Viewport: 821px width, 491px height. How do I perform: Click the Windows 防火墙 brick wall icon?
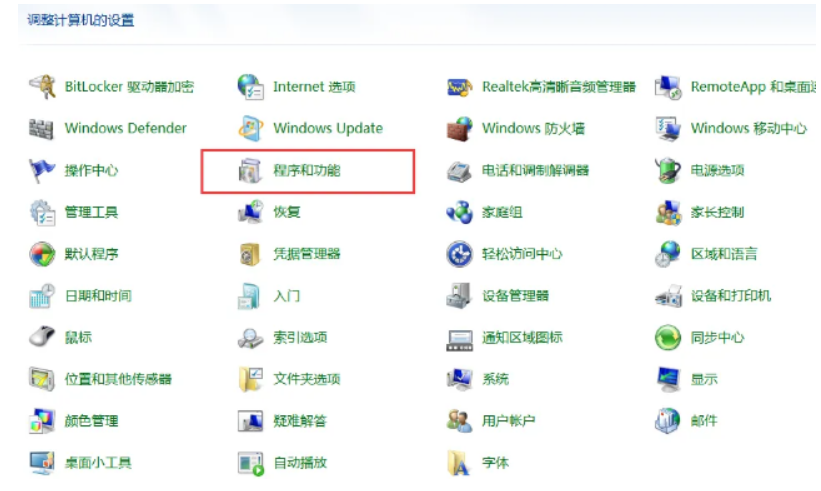(459, 128)
